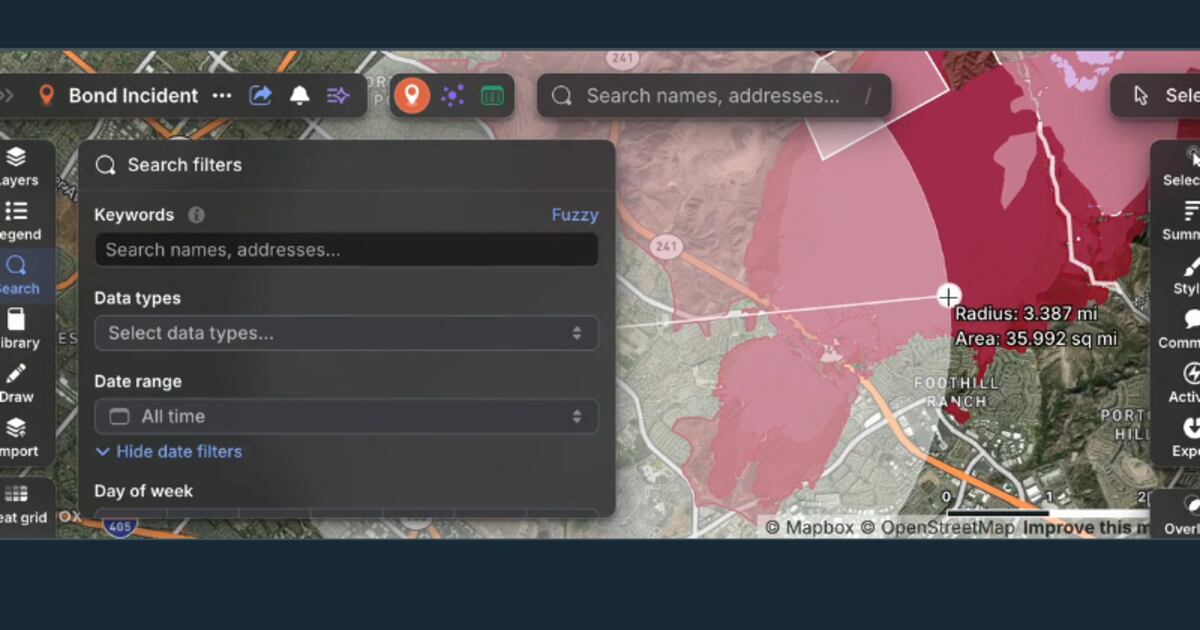Click the collapse double-chevron at toolbar left
This screenshot has width=1200, height=630.
click(6, 95)
